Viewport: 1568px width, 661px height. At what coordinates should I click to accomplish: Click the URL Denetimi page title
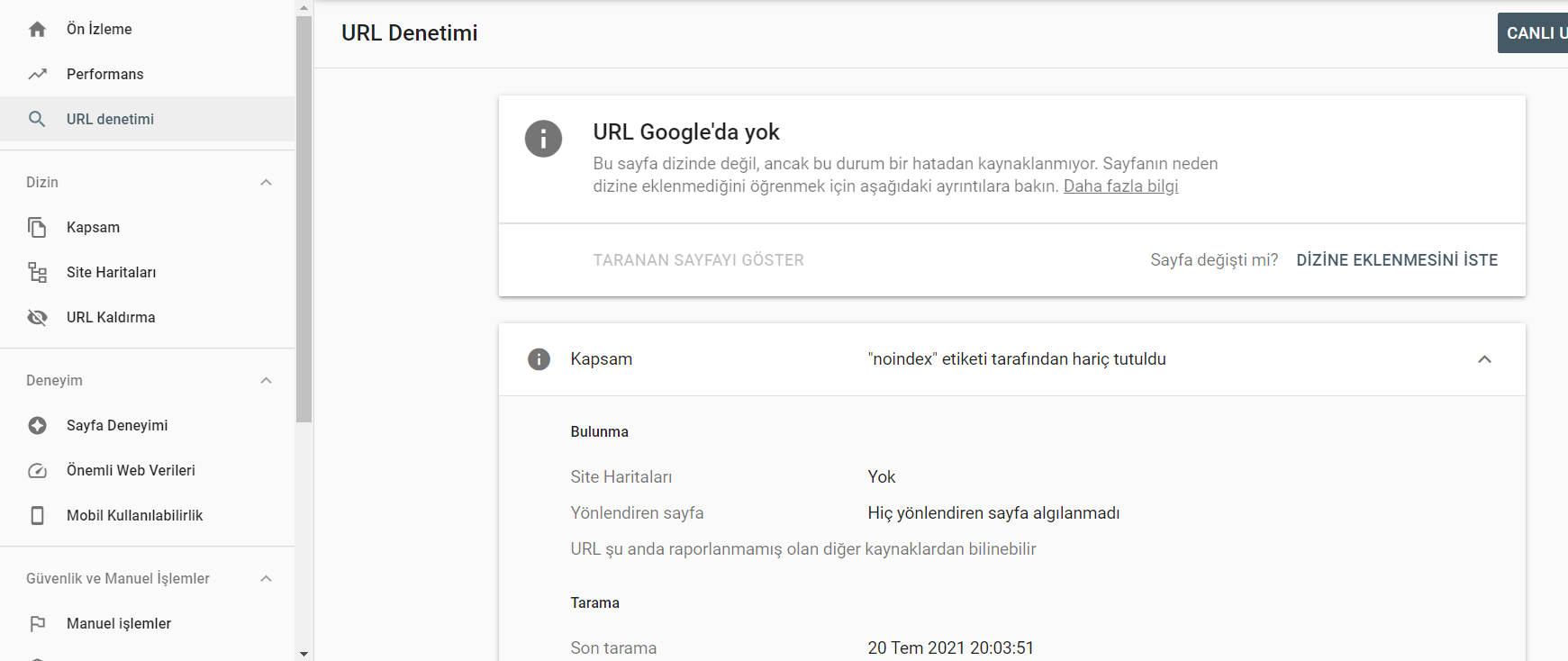coord(409,33)
